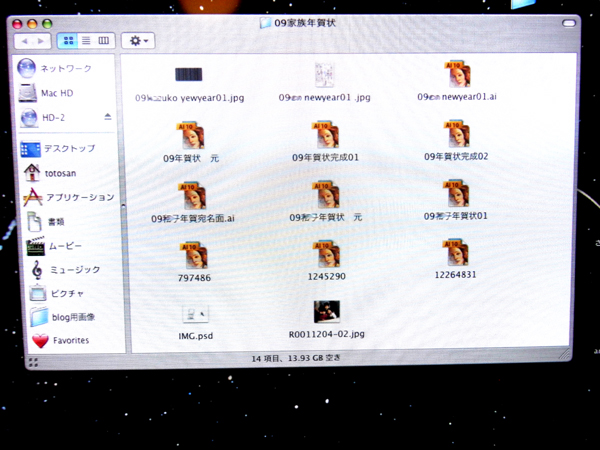Click the yewyear01.jpg barcode thumbnail
This screenshot has height=450, width=600.
[189, 74]
